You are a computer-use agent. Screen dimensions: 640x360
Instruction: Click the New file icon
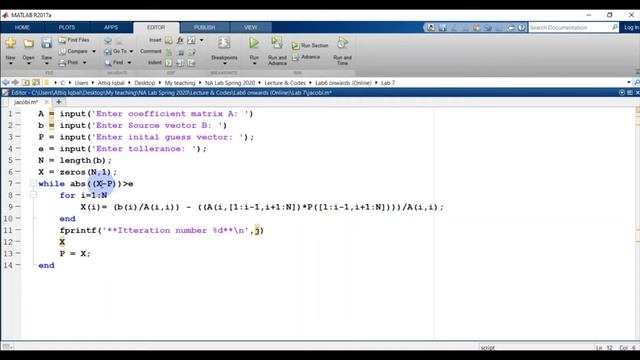(x=11, y=43)
